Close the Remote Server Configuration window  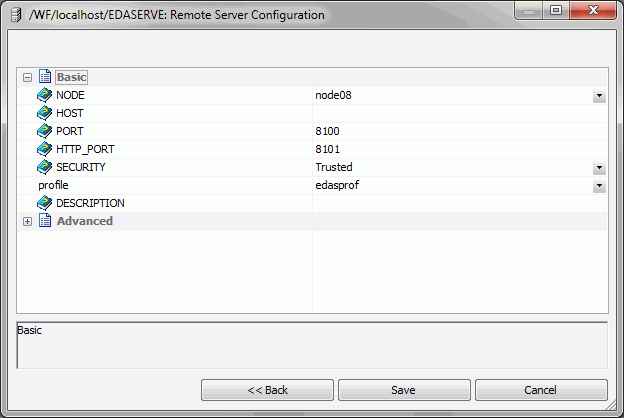593,11
